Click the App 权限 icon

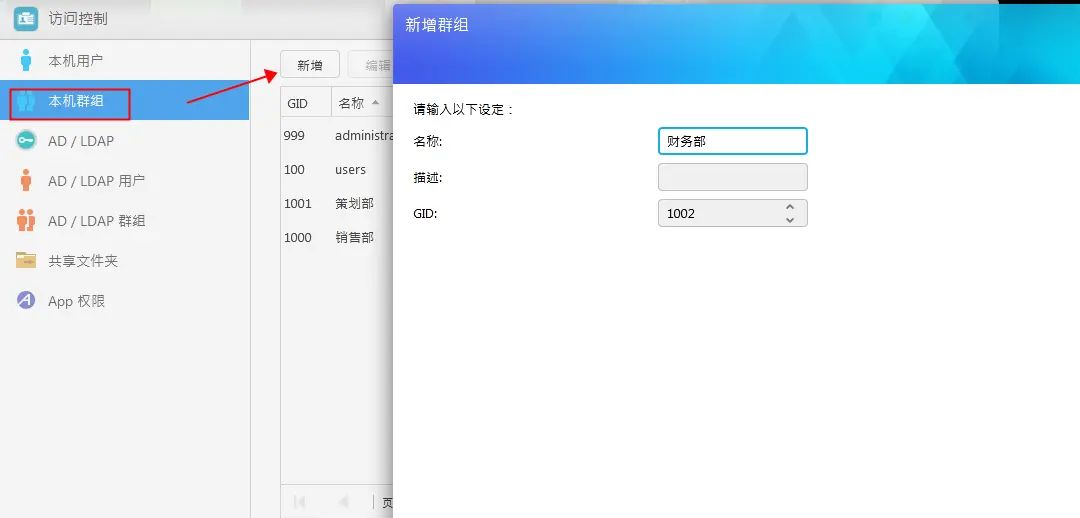pos(26,300)
